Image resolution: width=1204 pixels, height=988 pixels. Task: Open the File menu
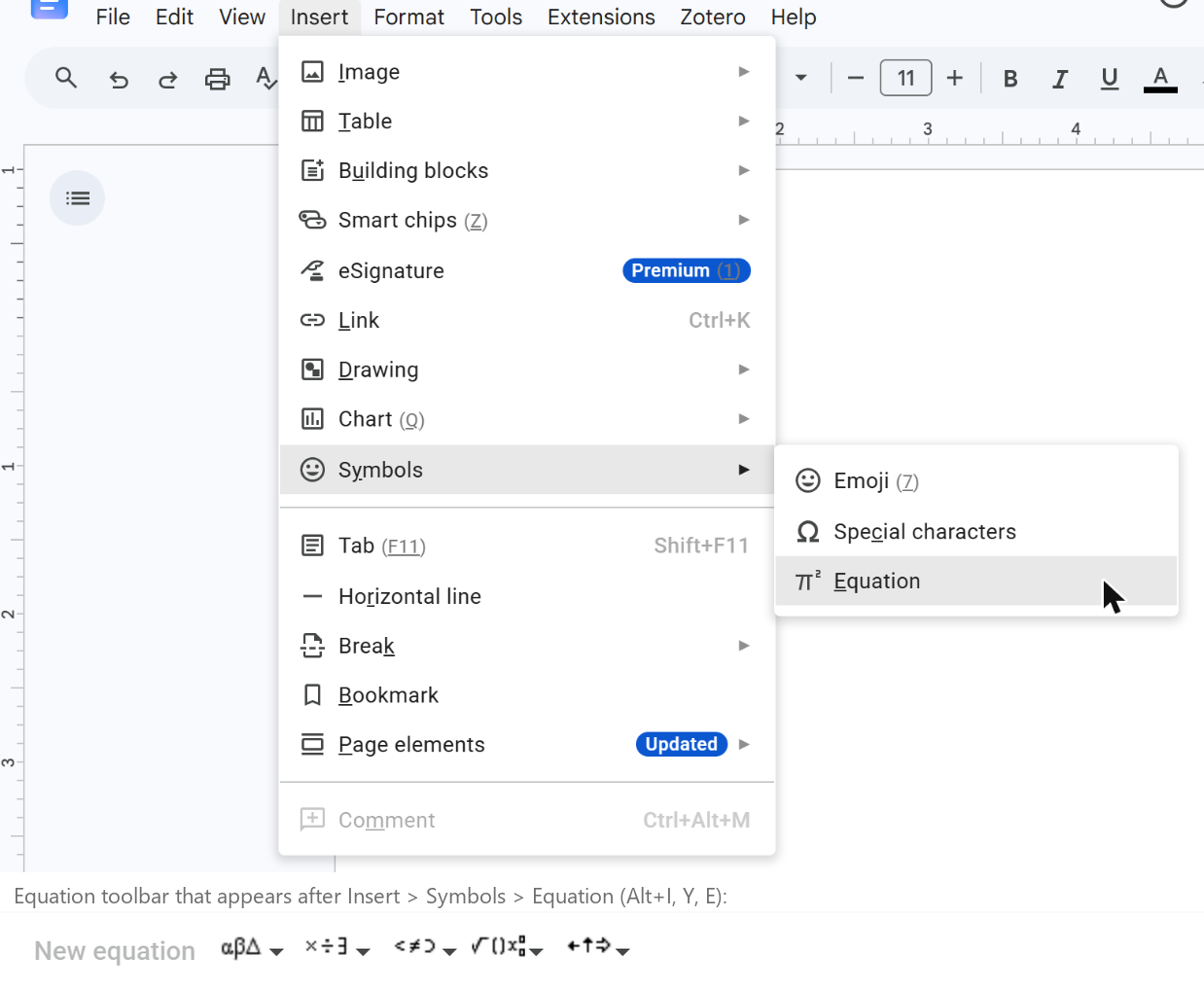point(113,18)
